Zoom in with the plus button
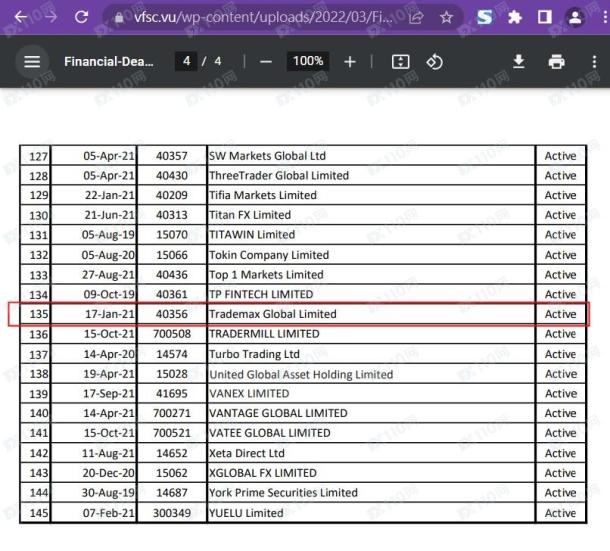This screenshot has width=610, height=551. [x=350, y=61]
